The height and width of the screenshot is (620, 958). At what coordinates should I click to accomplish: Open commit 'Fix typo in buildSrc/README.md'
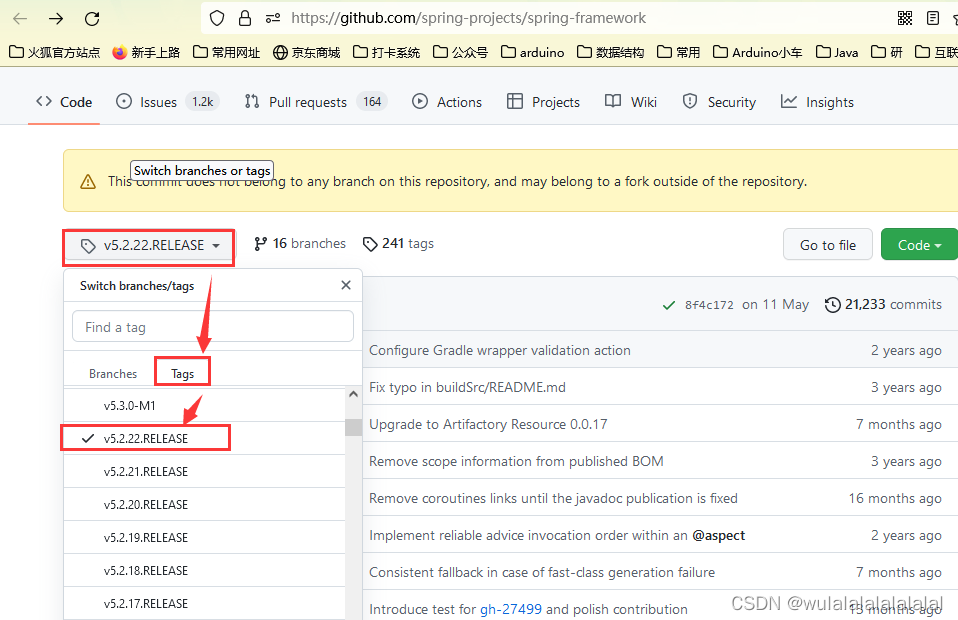467,387
